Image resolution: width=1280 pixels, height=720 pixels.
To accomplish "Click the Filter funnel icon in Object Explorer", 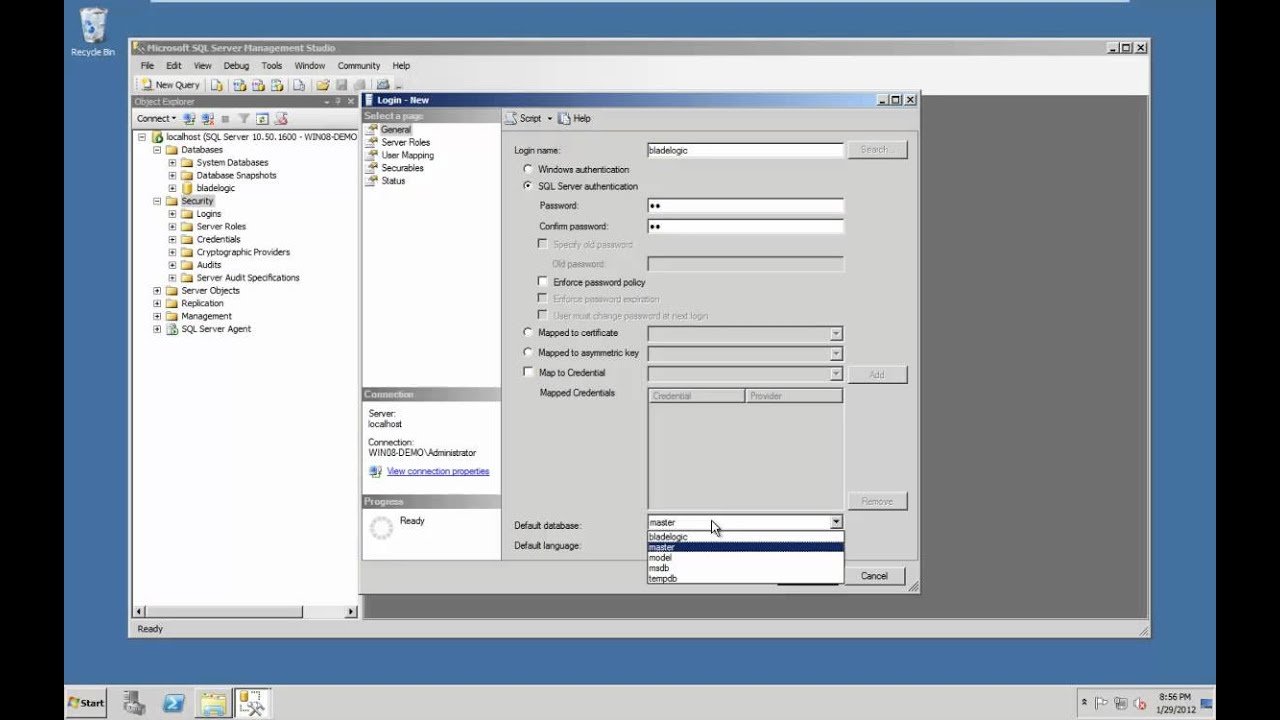I will [244, 118].
